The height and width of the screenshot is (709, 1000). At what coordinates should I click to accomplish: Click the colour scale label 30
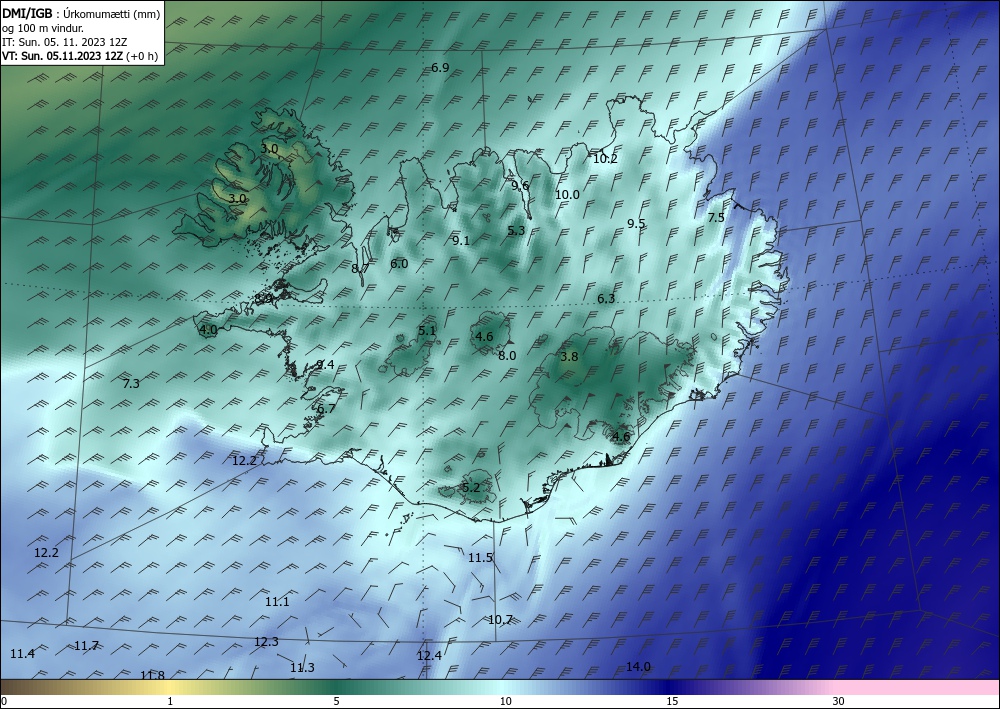tap(839, 701)
